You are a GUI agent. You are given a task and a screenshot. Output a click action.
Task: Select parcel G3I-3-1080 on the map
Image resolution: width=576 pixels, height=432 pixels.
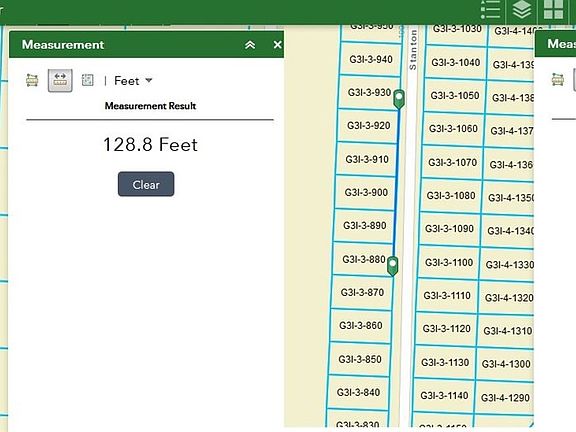coord(451,195)
